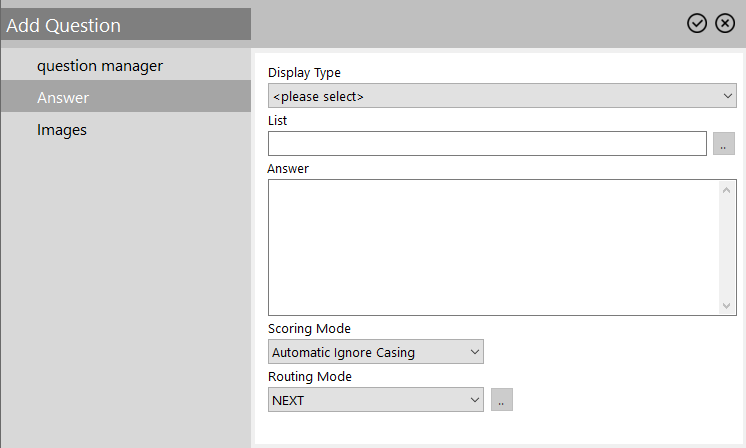Select the Answer section in sidebar
This screenshot has height=448, width=746.
click(126, 97)
